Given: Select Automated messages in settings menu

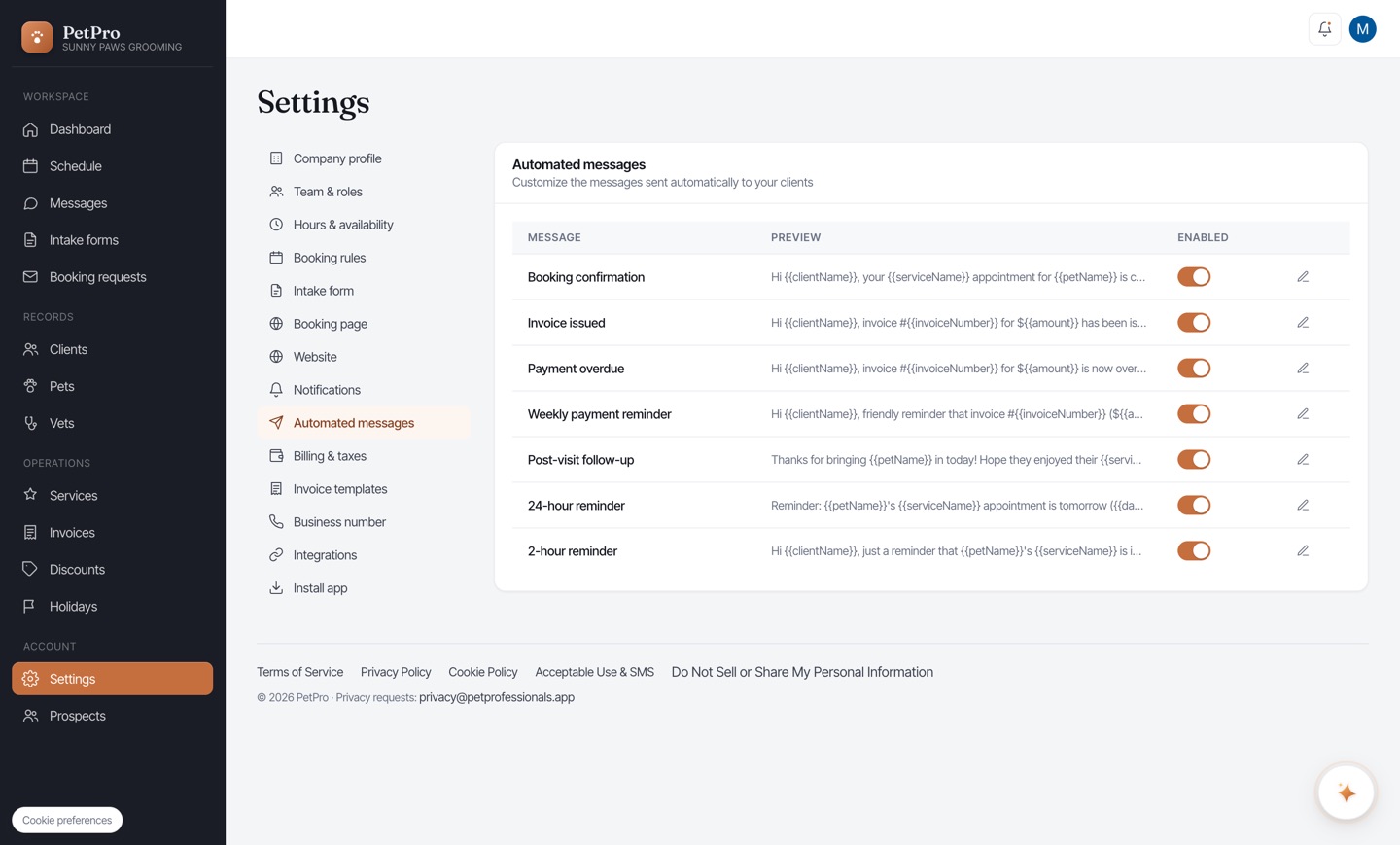Looking at the screenshot, I should [x=364, y=423].
